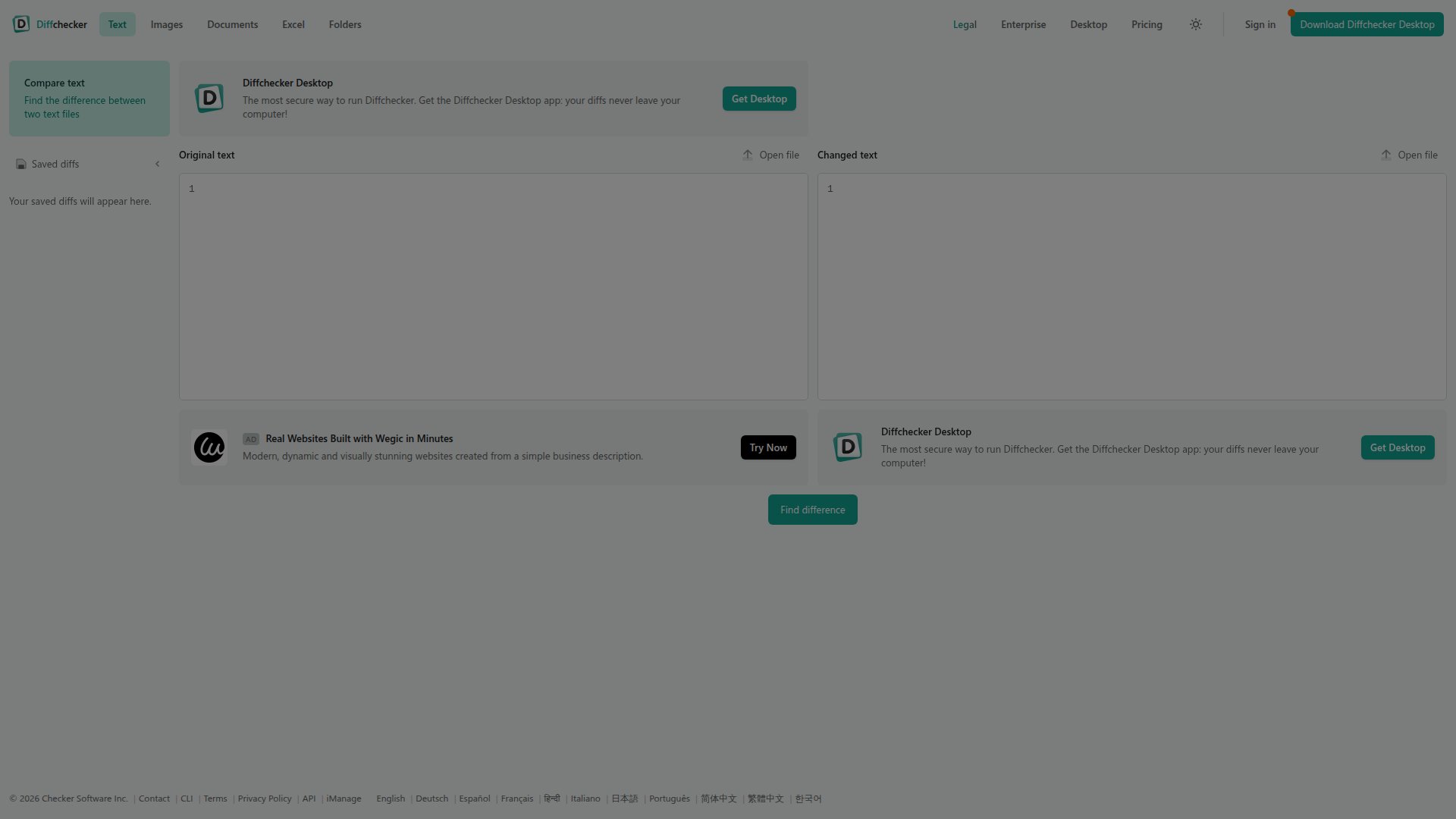Select Italiano language in footer
1456x819 pixels.
click(x=585, y=799)
